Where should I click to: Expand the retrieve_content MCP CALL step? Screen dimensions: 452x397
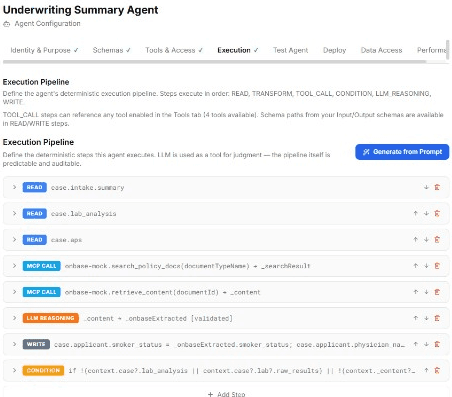14,292
